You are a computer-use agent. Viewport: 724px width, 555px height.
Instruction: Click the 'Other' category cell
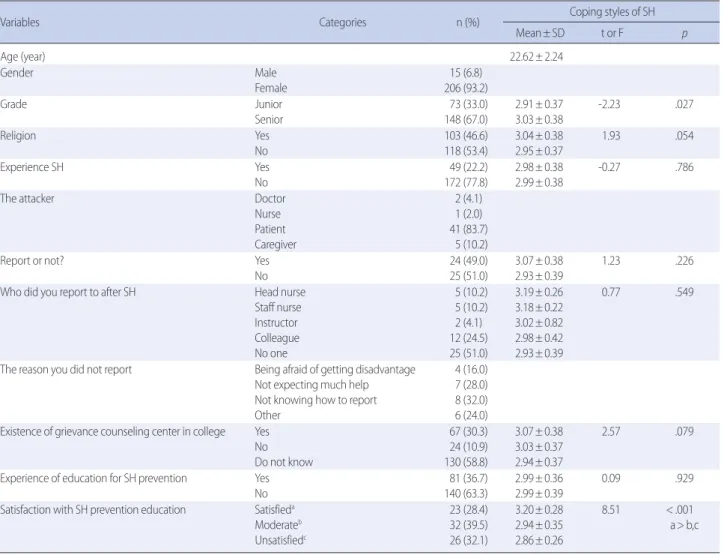(267, 416)
